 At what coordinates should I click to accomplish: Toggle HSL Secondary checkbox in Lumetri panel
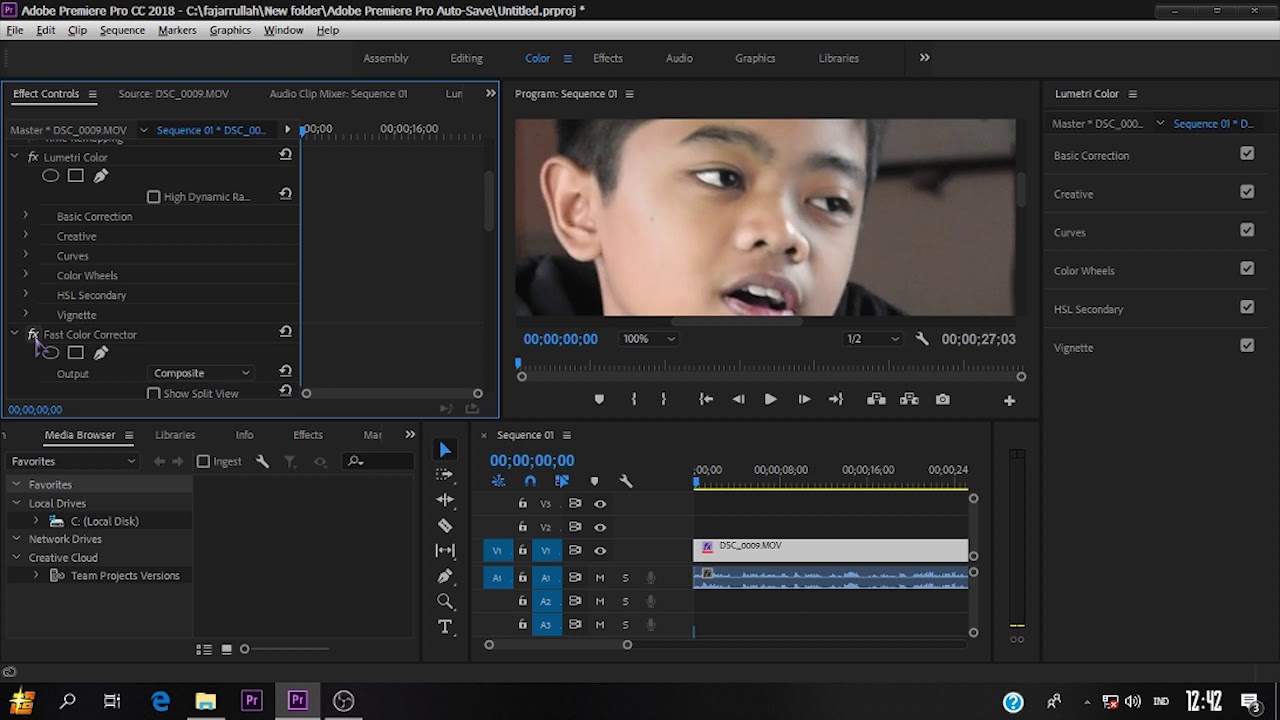click(x=1247, y=307)
